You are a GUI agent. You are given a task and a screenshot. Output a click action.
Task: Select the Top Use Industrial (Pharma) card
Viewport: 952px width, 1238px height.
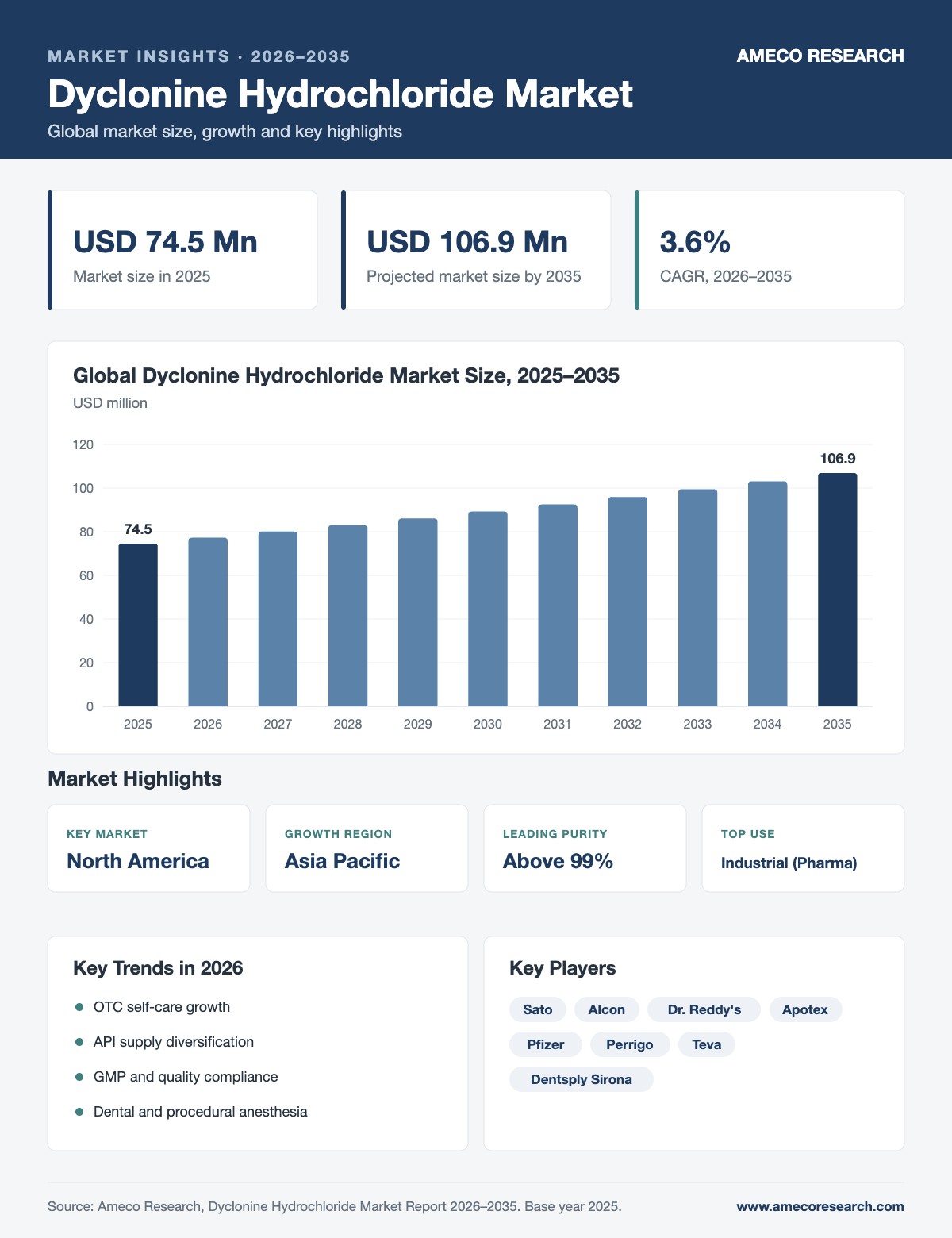point(803,848)
